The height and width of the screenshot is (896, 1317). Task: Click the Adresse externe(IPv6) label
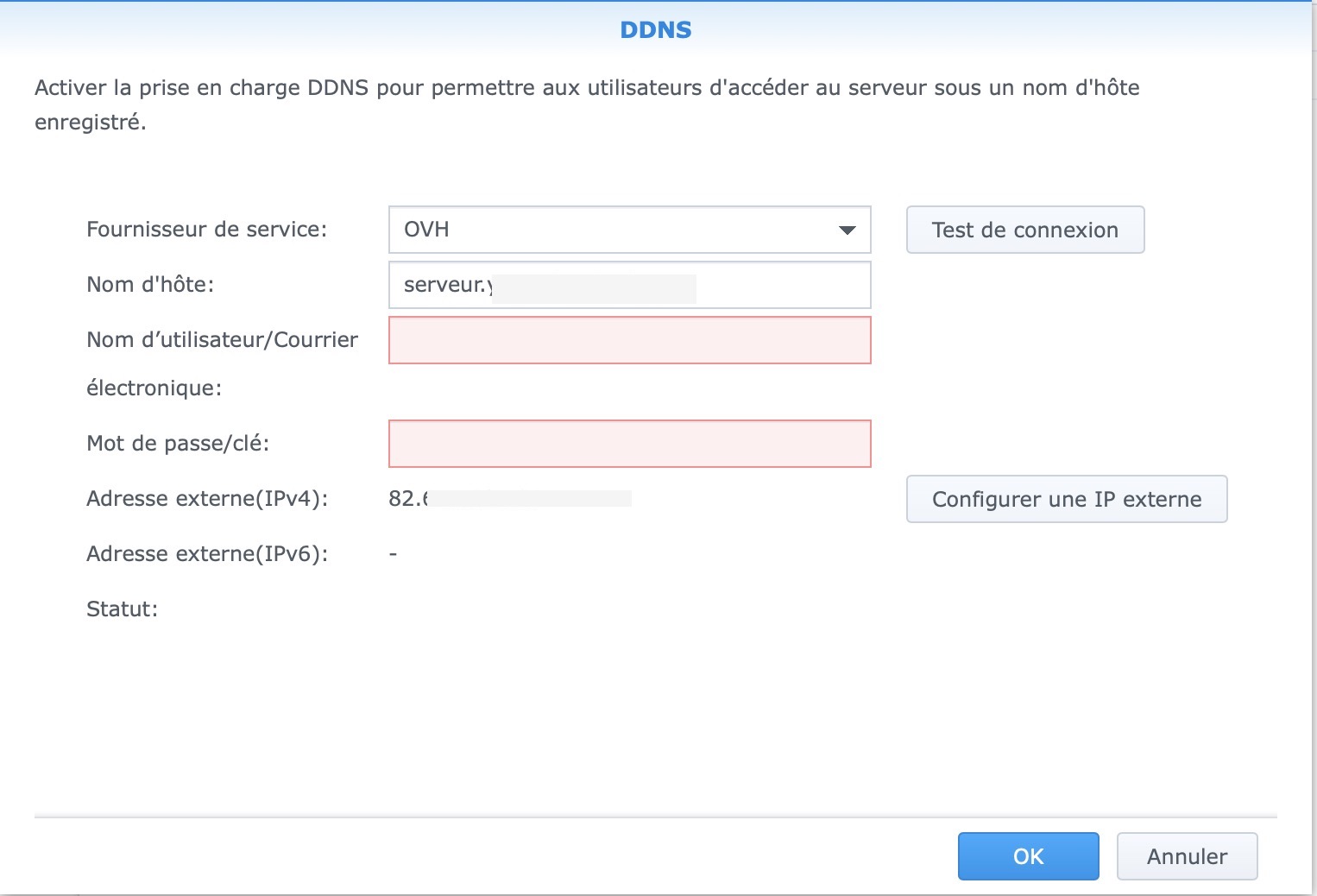pyautogui.click(x=207, y=554)
